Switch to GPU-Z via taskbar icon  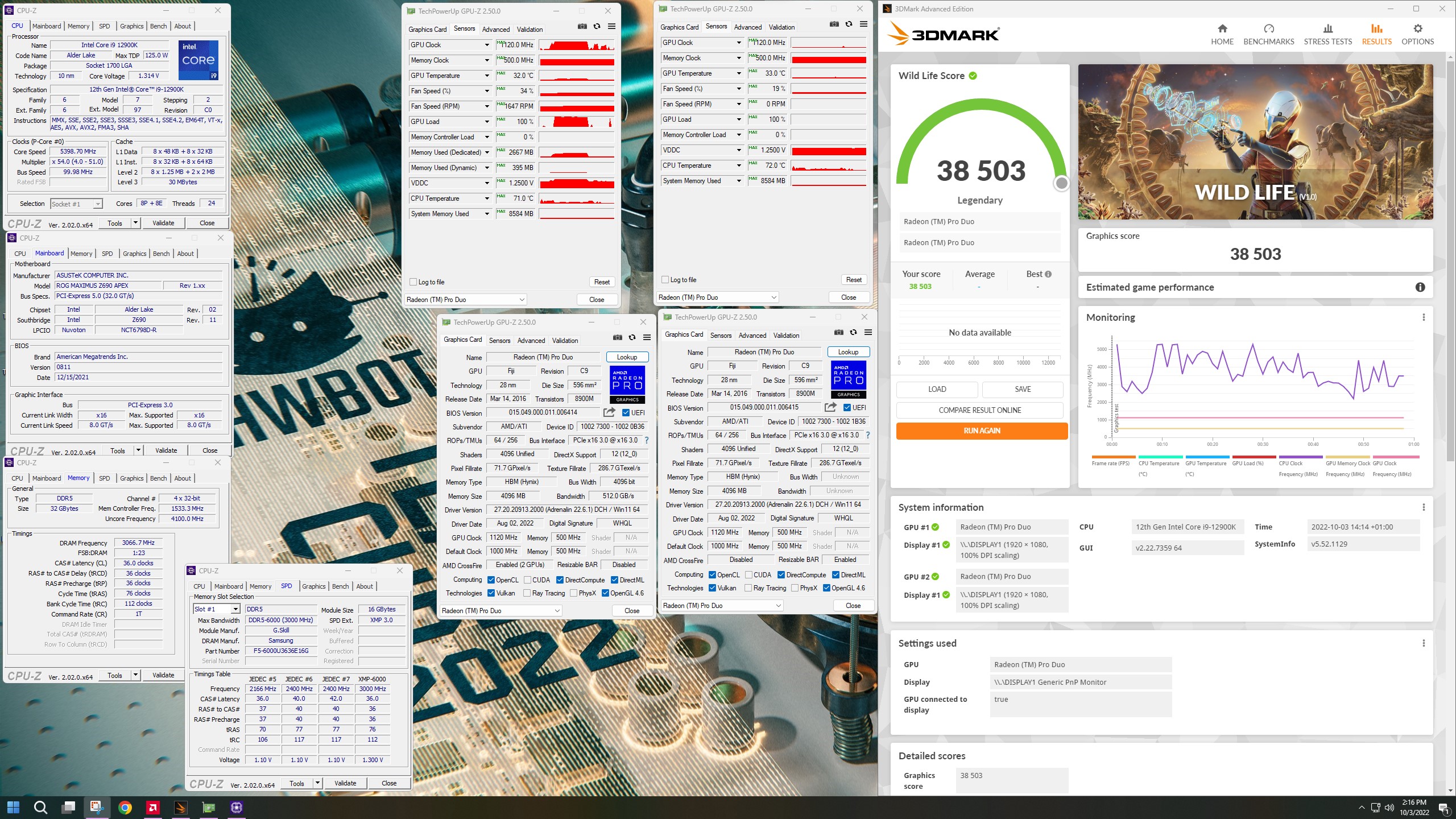click(x=209, y=807)
